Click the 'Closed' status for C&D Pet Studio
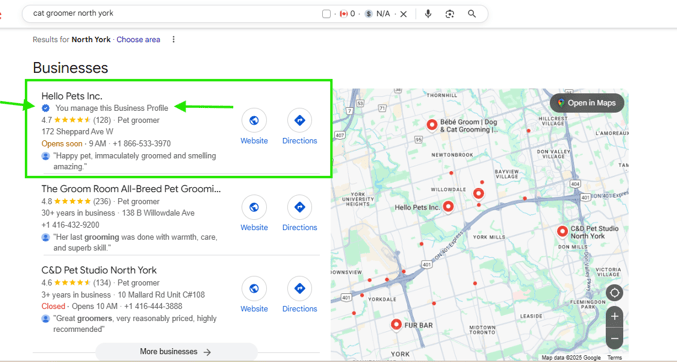 53,306
